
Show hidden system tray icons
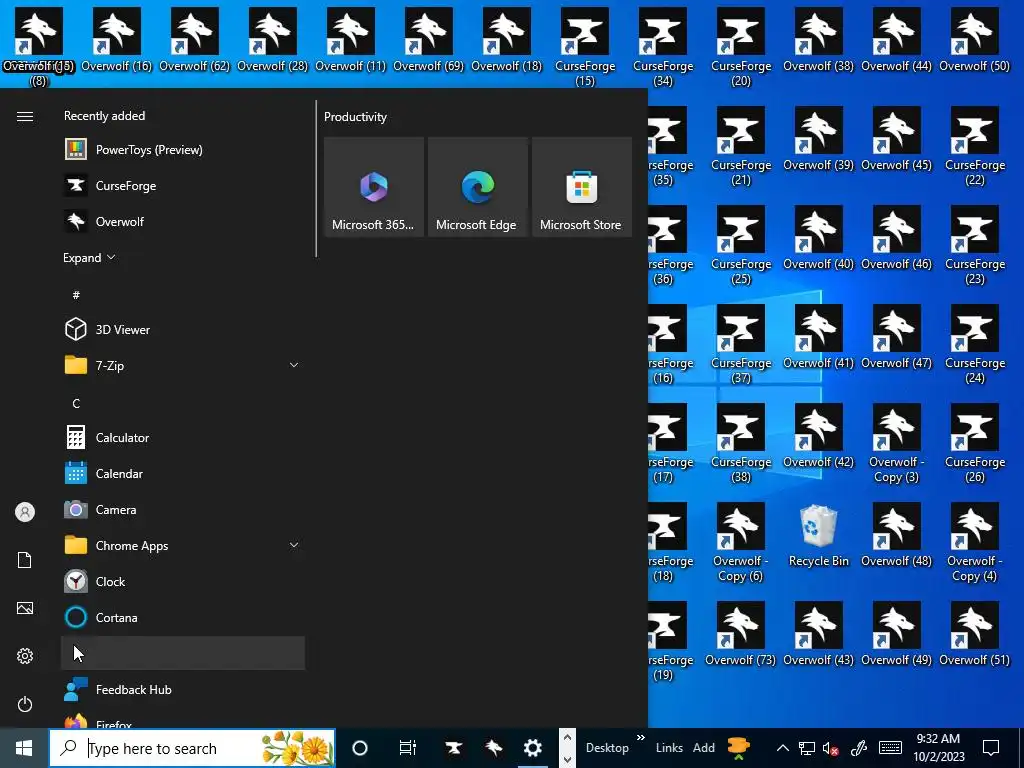[x=782, y=748]
